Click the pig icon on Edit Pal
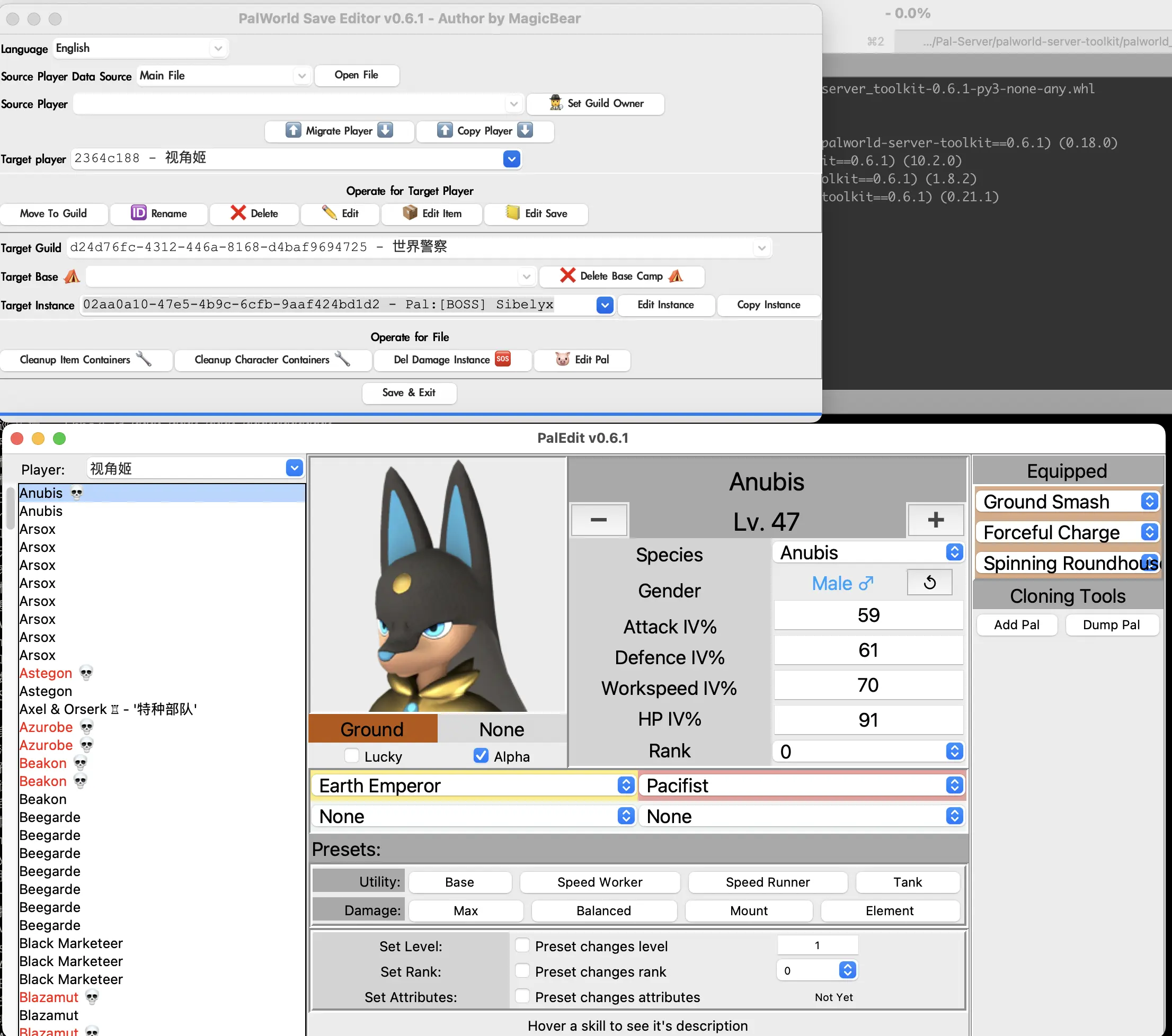The height and width of the screenshot is (1036, 1172). (563, 360)
